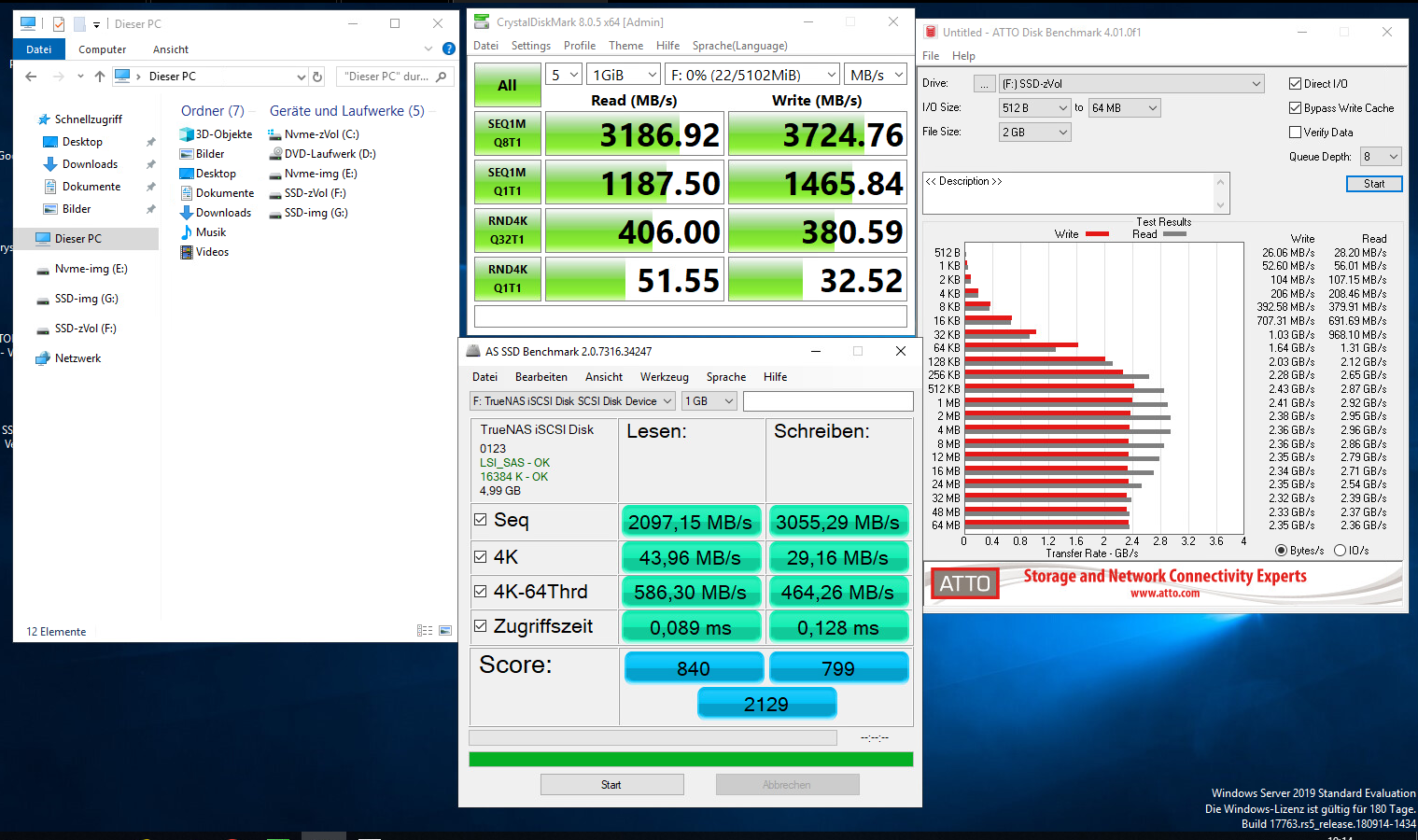Click the Explorer up-directory arrow
The width and height of the screenshot is (1418, 840).
click(100, 77)
